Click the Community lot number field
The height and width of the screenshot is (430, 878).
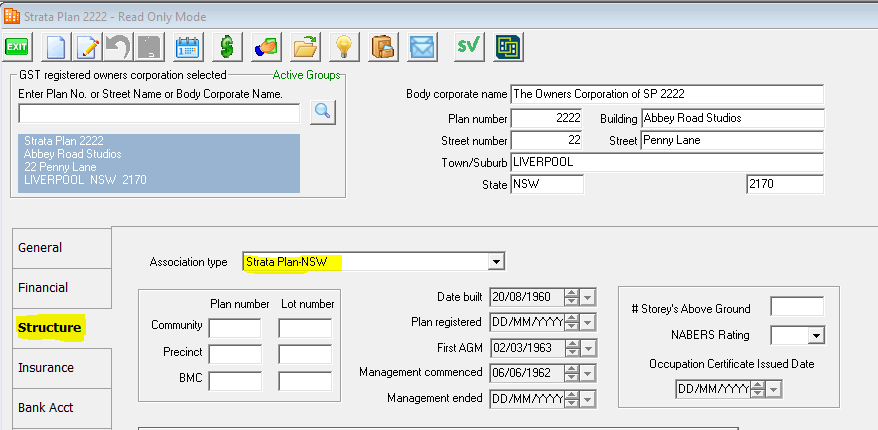pyautogui.click(x=305, y=328)
